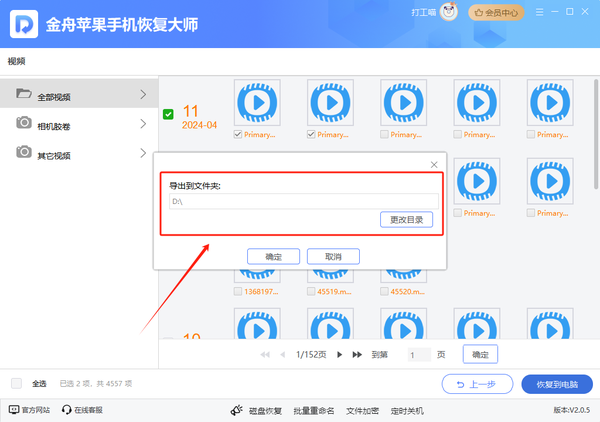Click the 其它视频 camera icon

pos(24,152)
